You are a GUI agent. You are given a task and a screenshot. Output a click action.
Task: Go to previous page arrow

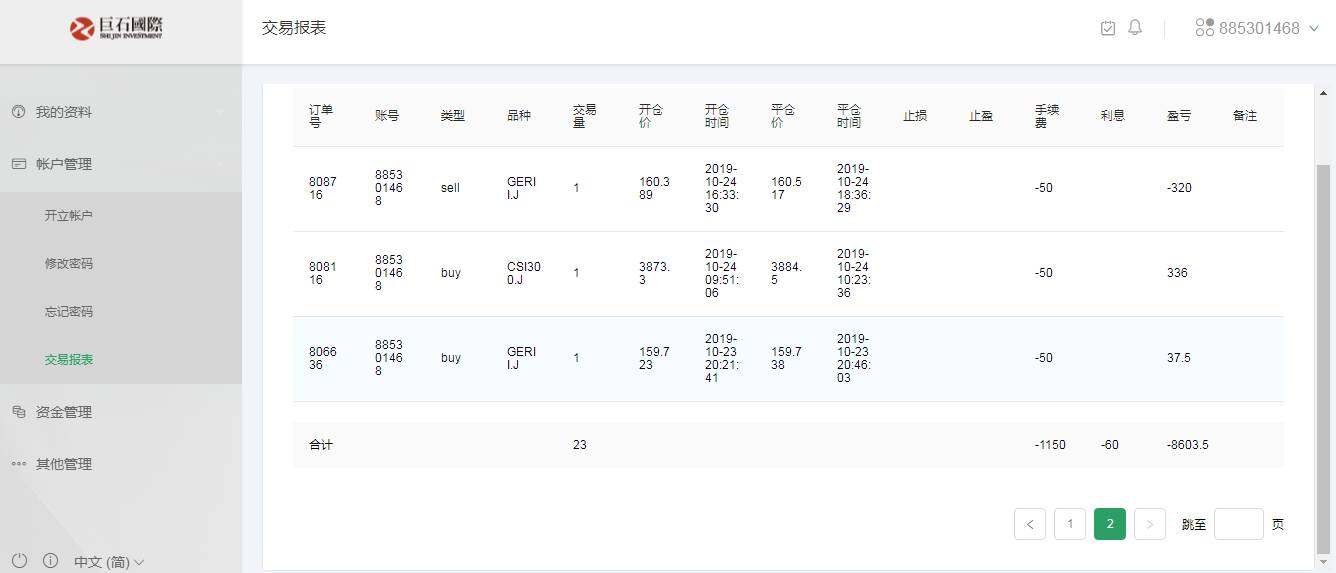[1030, 524]
